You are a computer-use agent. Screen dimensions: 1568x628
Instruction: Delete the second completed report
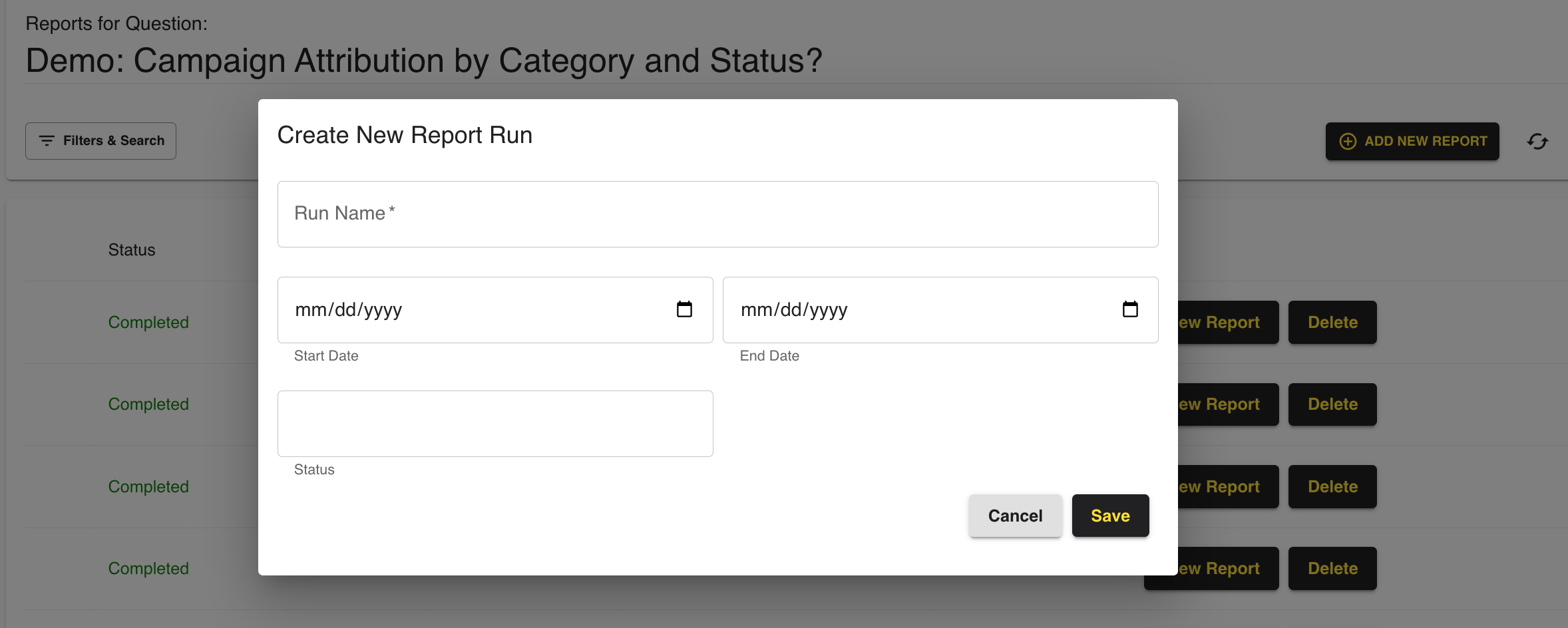pos(1332,404)
